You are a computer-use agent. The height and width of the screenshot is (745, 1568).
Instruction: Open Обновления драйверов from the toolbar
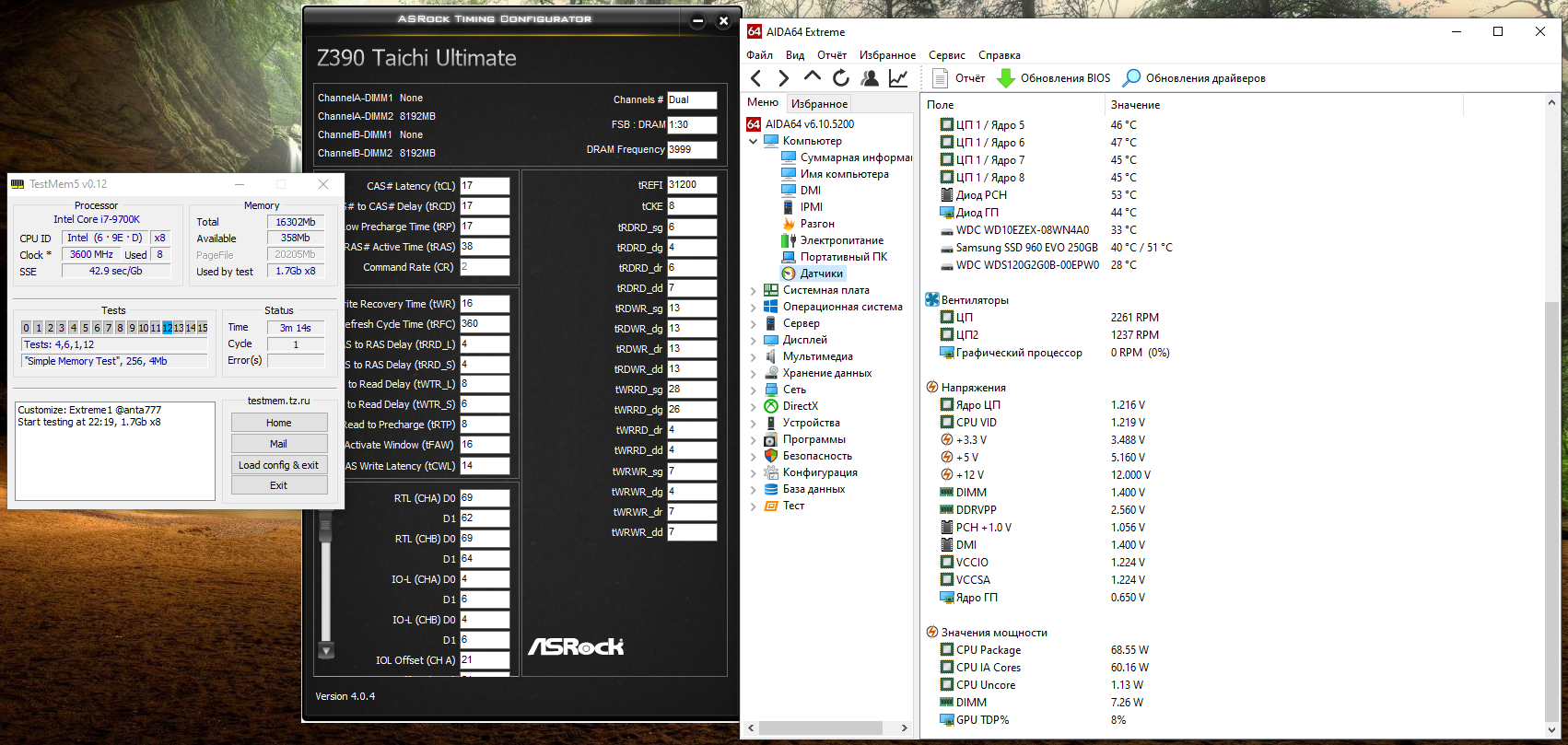tap(1195, 78)
